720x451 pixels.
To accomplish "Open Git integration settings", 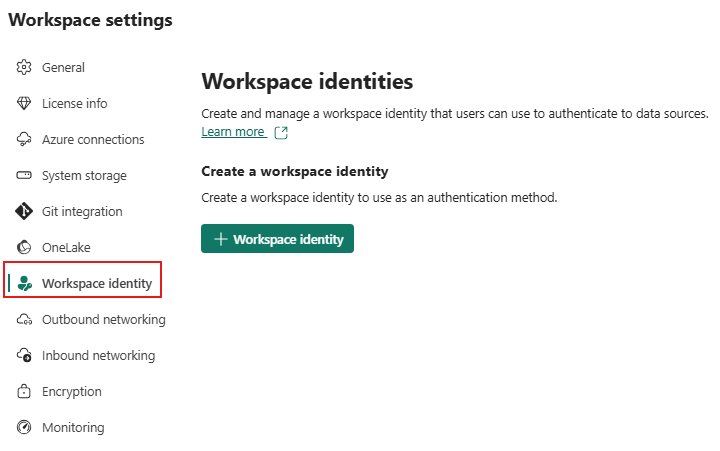I will point(82,211).
